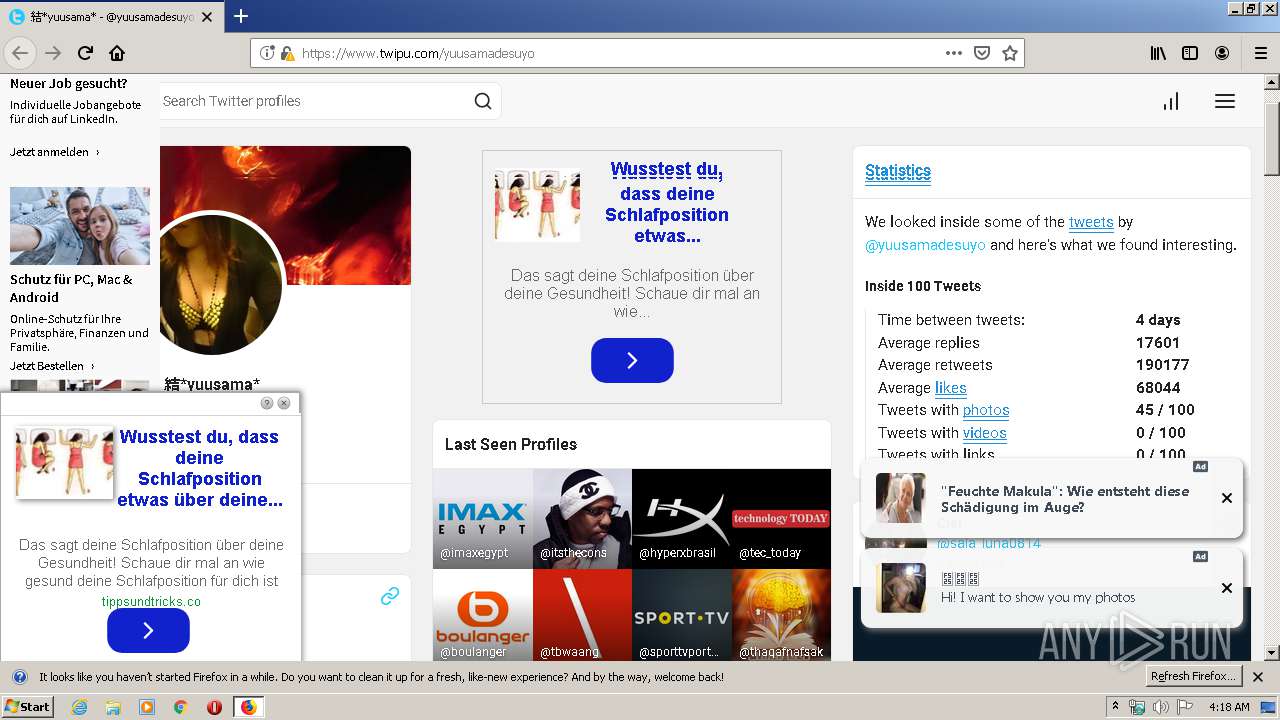Screen dimensions: 1280x720
Task: Open a new browser tab
Action: click(241, 16)
